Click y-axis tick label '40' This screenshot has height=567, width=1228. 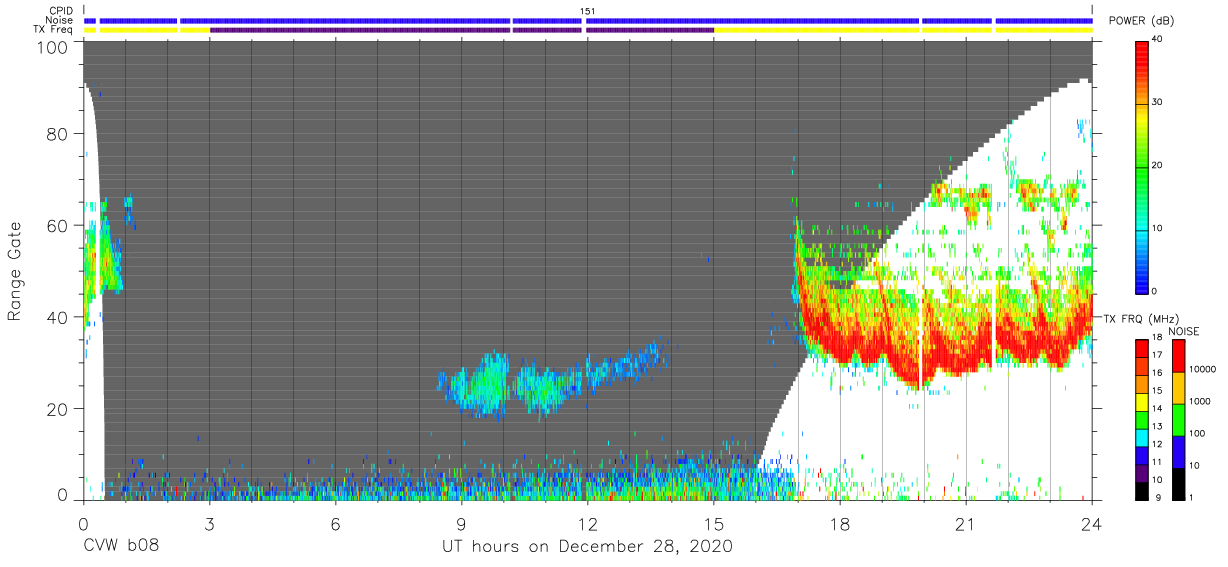pos(56,317)
